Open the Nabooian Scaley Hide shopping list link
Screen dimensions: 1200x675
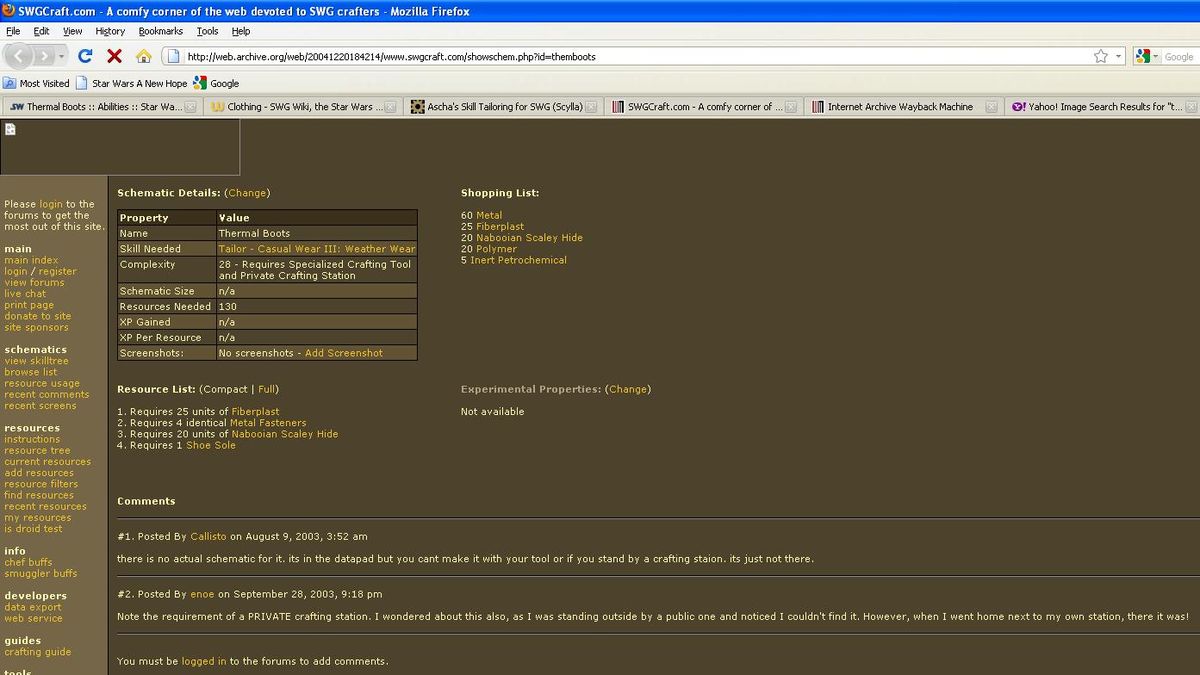[529, 238]
